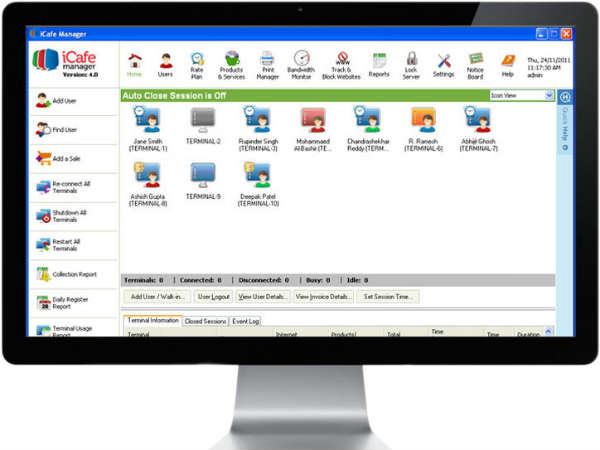Click the 'Terminals: 0' status text
This screenshot has width=600, height=450.
pyautogui.click(x=143, y=280)
